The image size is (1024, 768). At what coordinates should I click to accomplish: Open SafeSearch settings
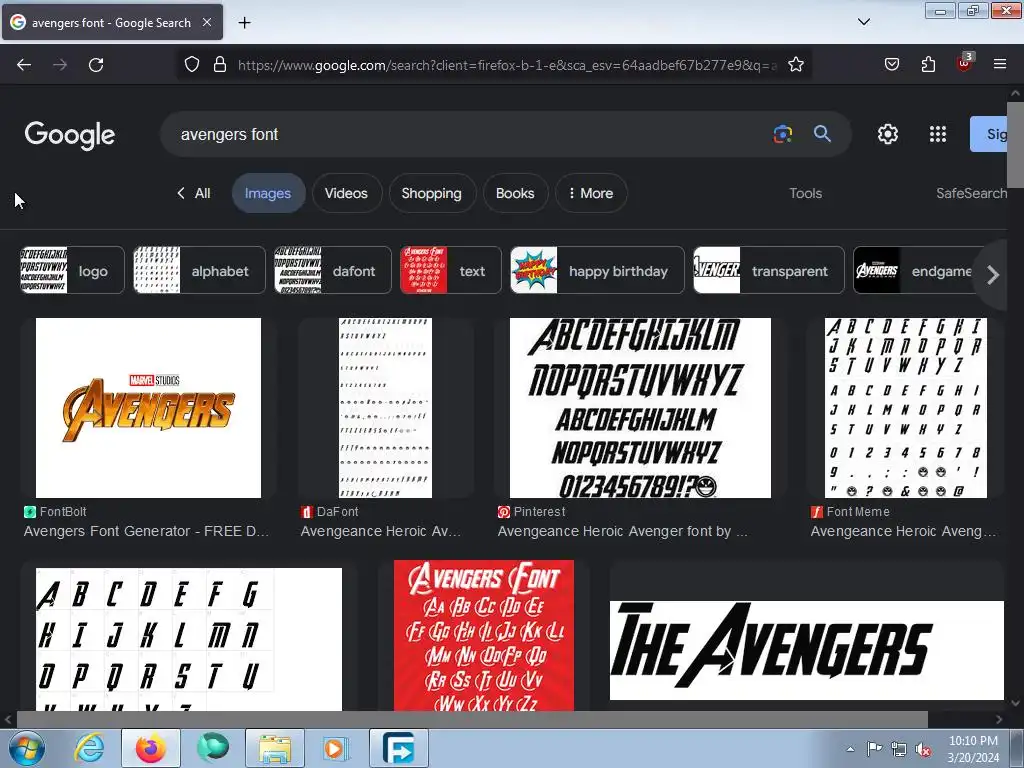point(971,193)
